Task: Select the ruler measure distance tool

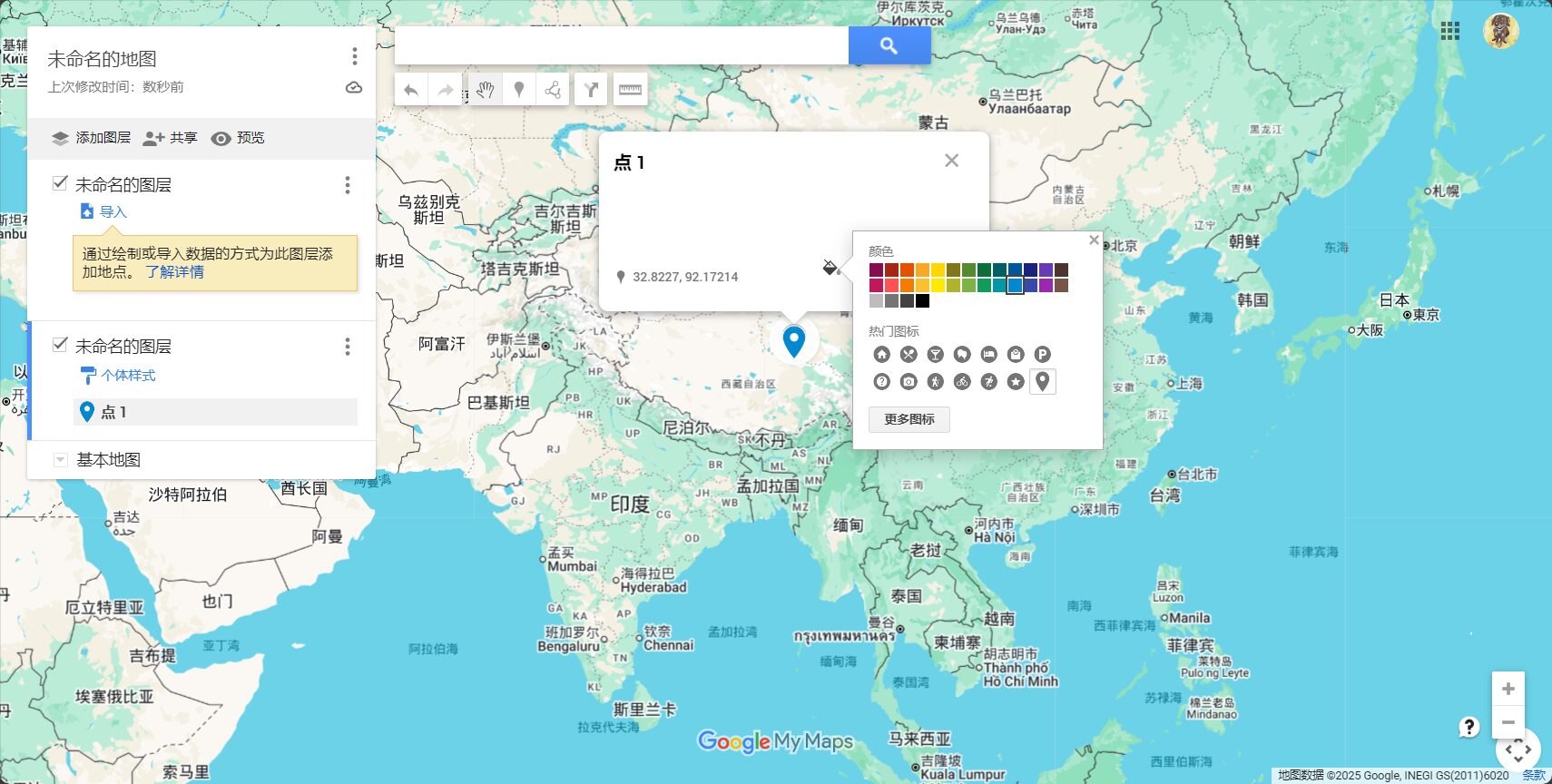Action: (x=630, y=90)
